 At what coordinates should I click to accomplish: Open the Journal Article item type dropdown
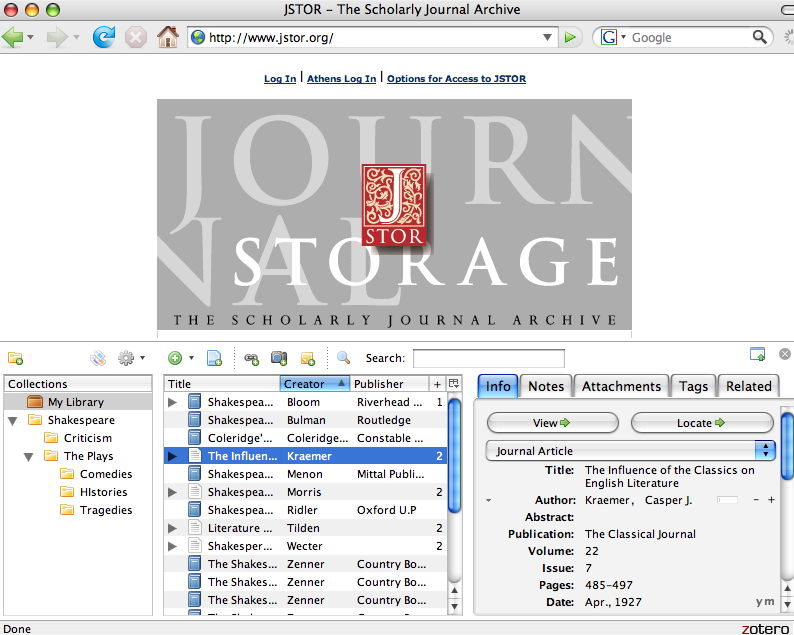coord(630,451)
